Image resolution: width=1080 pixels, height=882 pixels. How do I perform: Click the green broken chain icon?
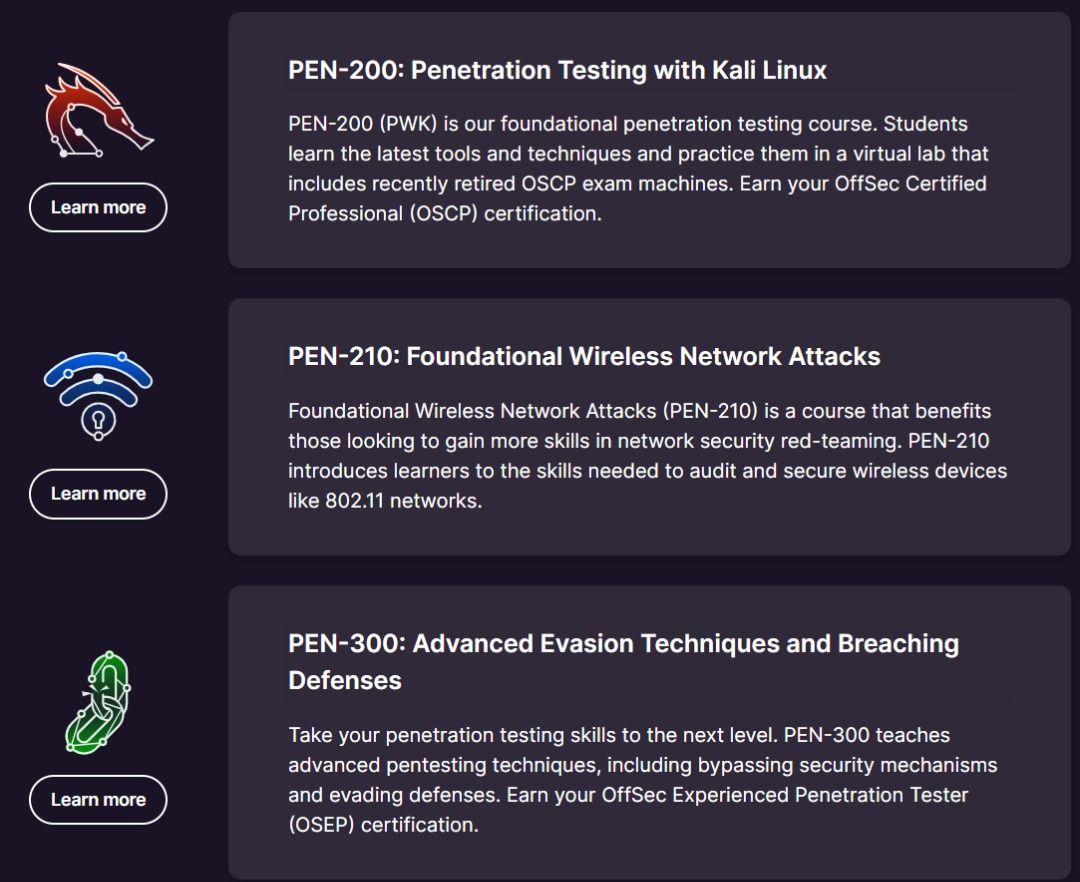click(x=98, y=701)
